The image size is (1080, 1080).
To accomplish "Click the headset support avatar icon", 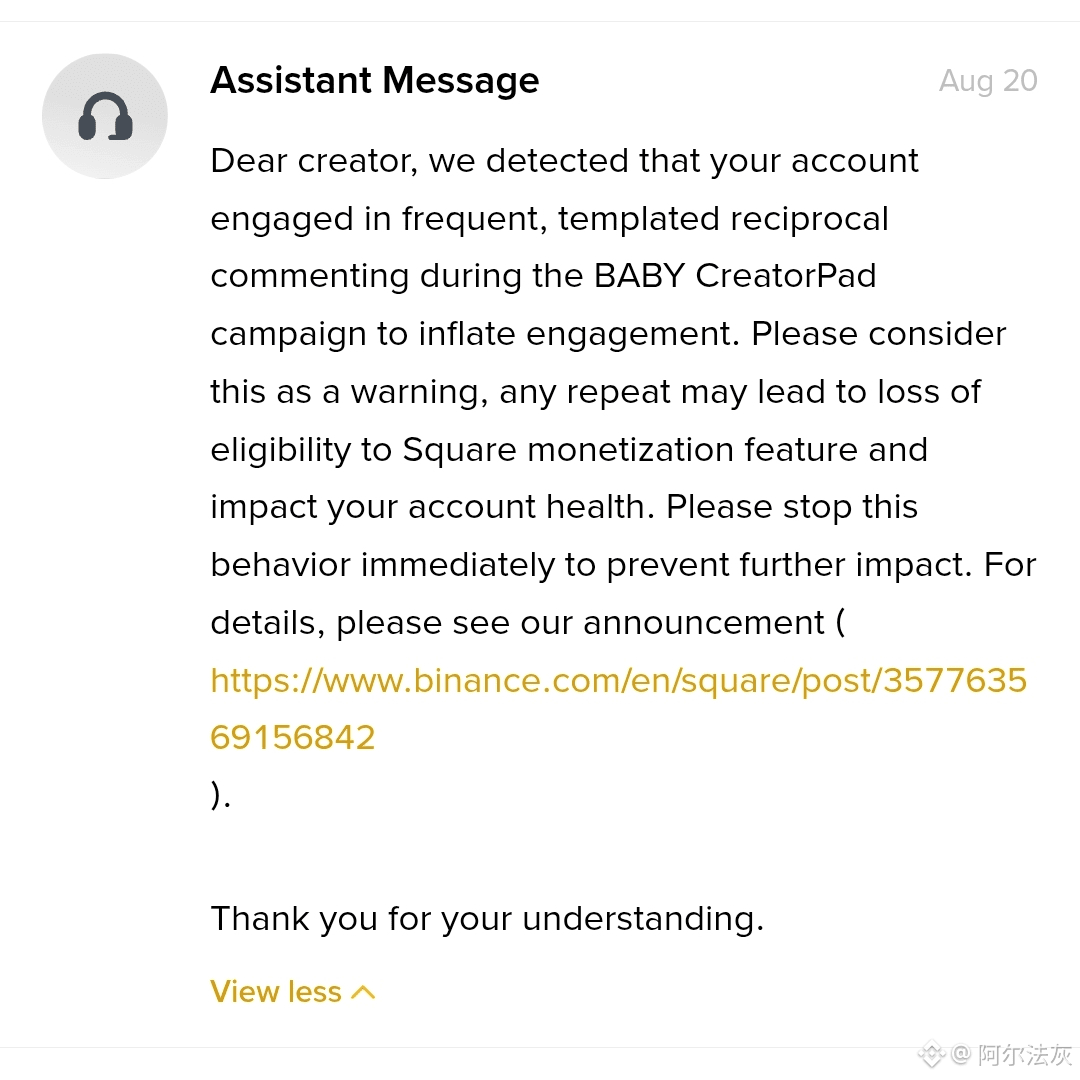I will tap(105, 116).
